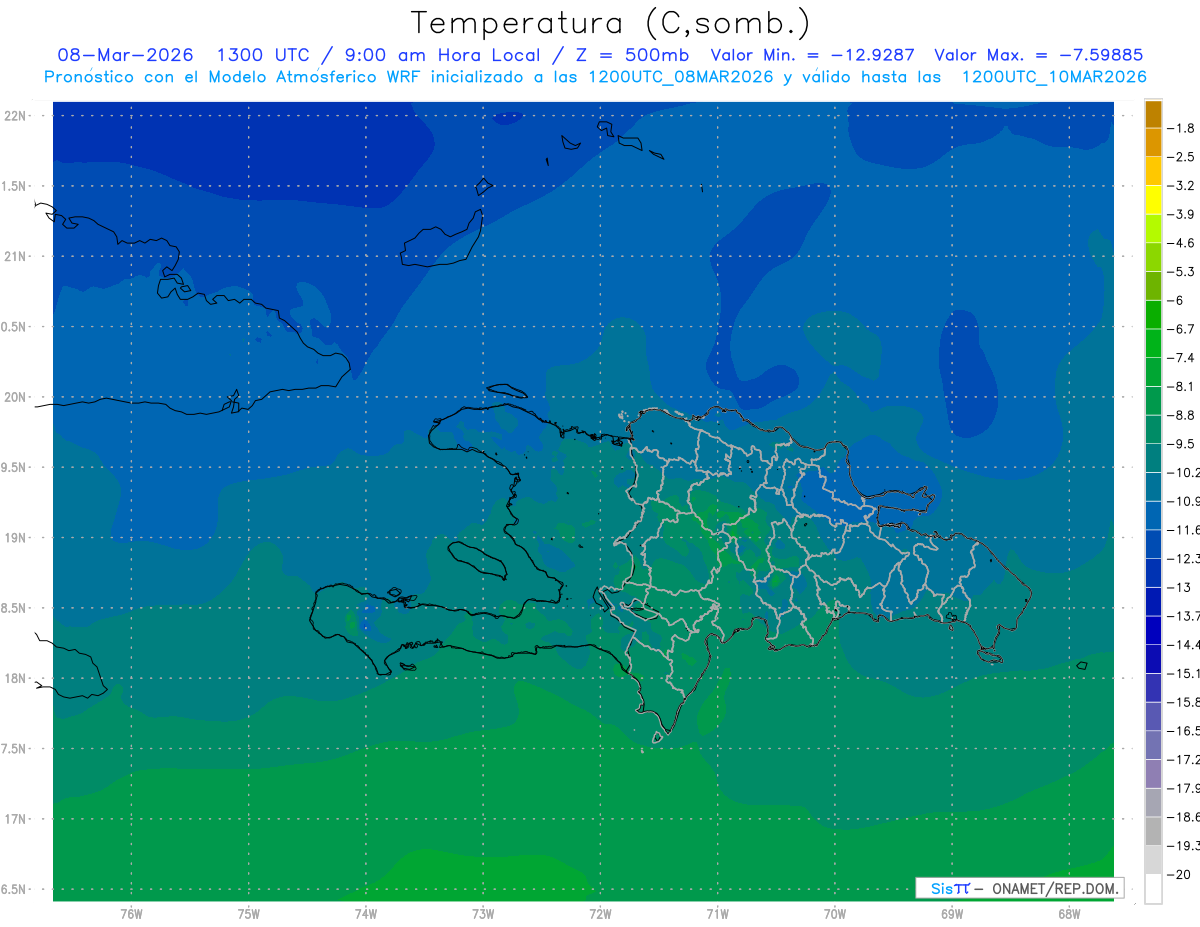1200x927 pixels.
Task: Click the "-2.5" legend value
Action: click(x=1181, y=157)
